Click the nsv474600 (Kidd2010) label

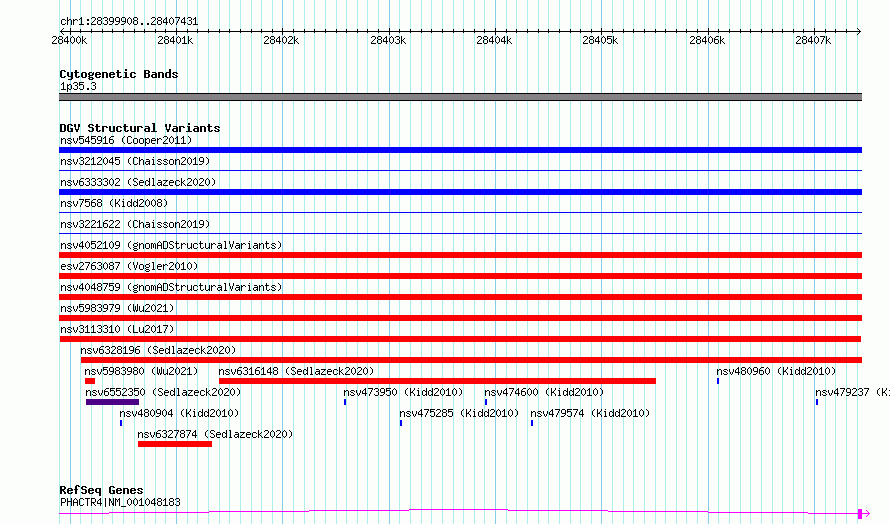pyautogui.click(x=544, y=392)
